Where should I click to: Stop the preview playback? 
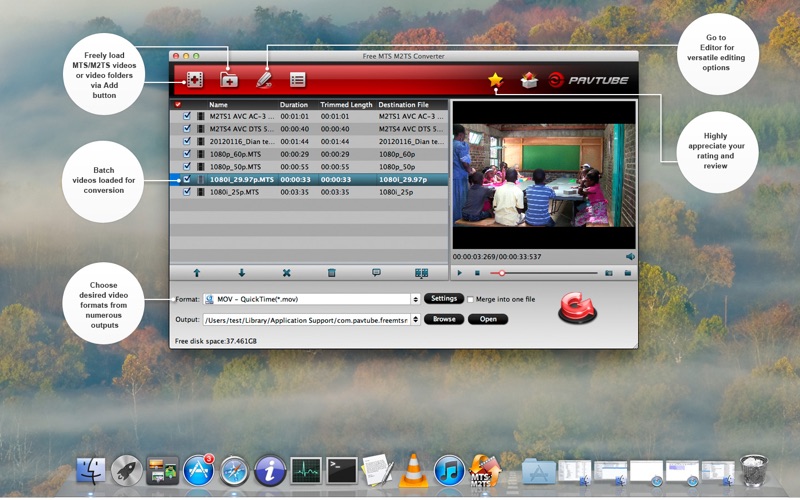pyautogui.click(x=477, y=273)
